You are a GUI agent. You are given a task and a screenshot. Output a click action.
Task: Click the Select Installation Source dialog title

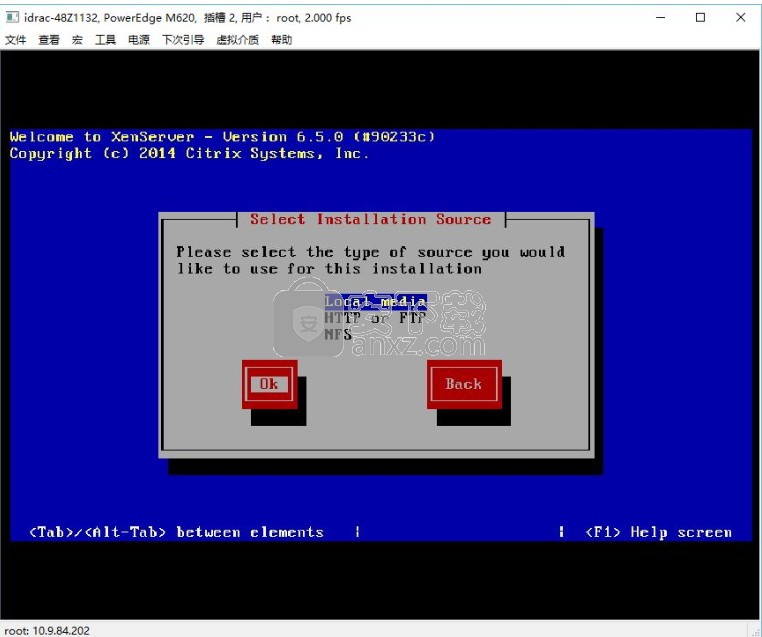[370, 219]
